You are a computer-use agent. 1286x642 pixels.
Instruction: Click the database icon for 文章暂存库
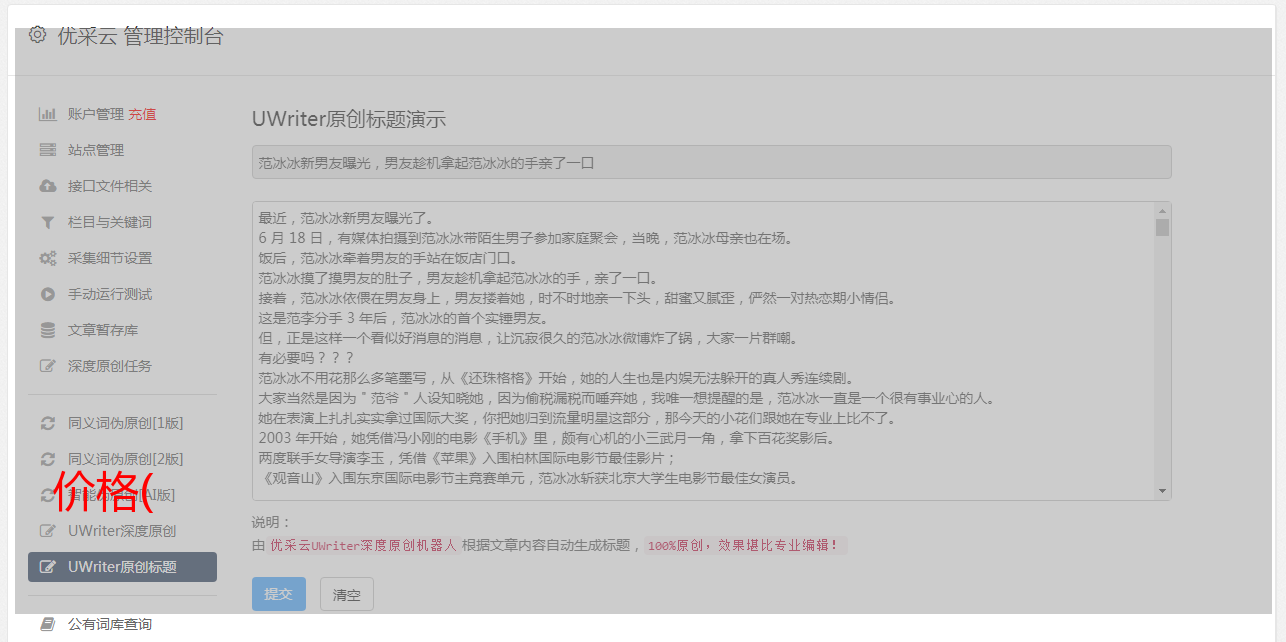click(x=47, y=330)
